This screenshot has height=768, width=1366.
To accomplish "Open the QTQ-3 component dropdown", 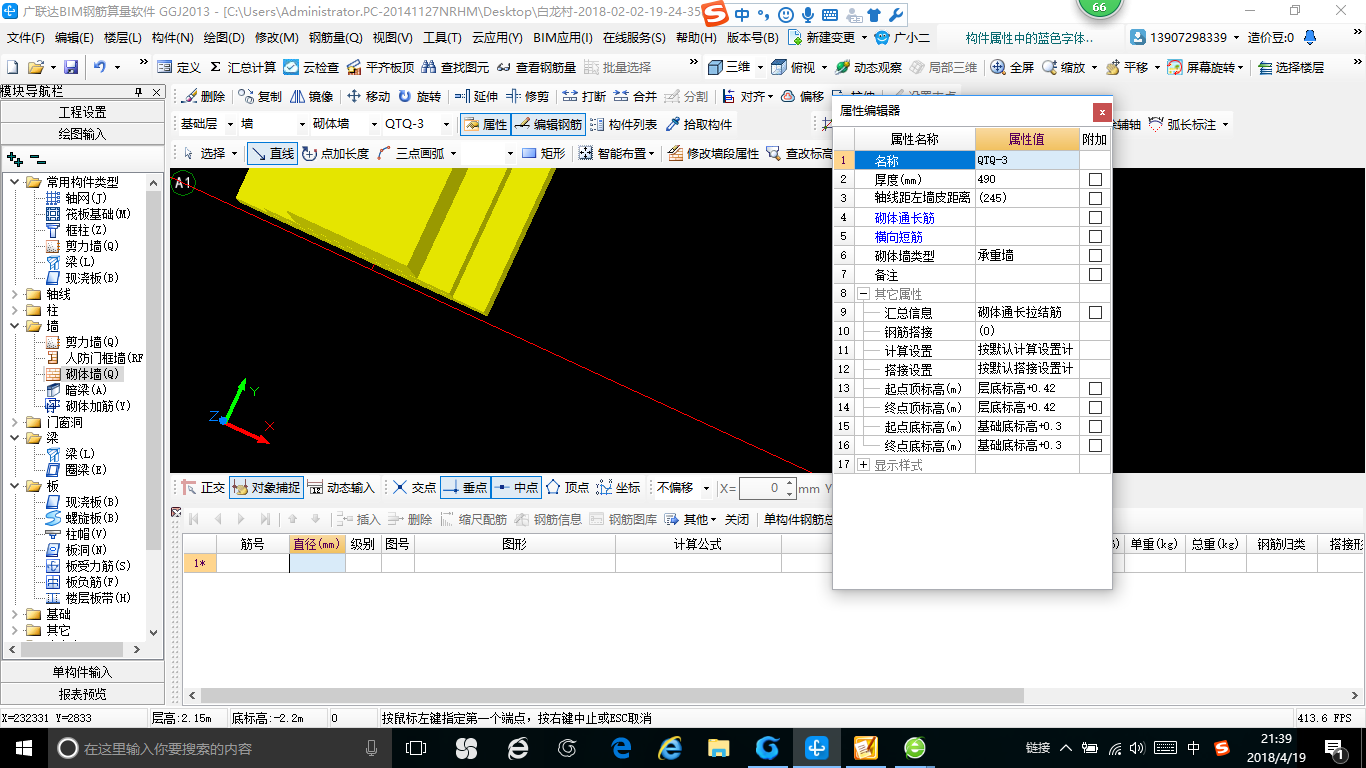I will point(444,125).
